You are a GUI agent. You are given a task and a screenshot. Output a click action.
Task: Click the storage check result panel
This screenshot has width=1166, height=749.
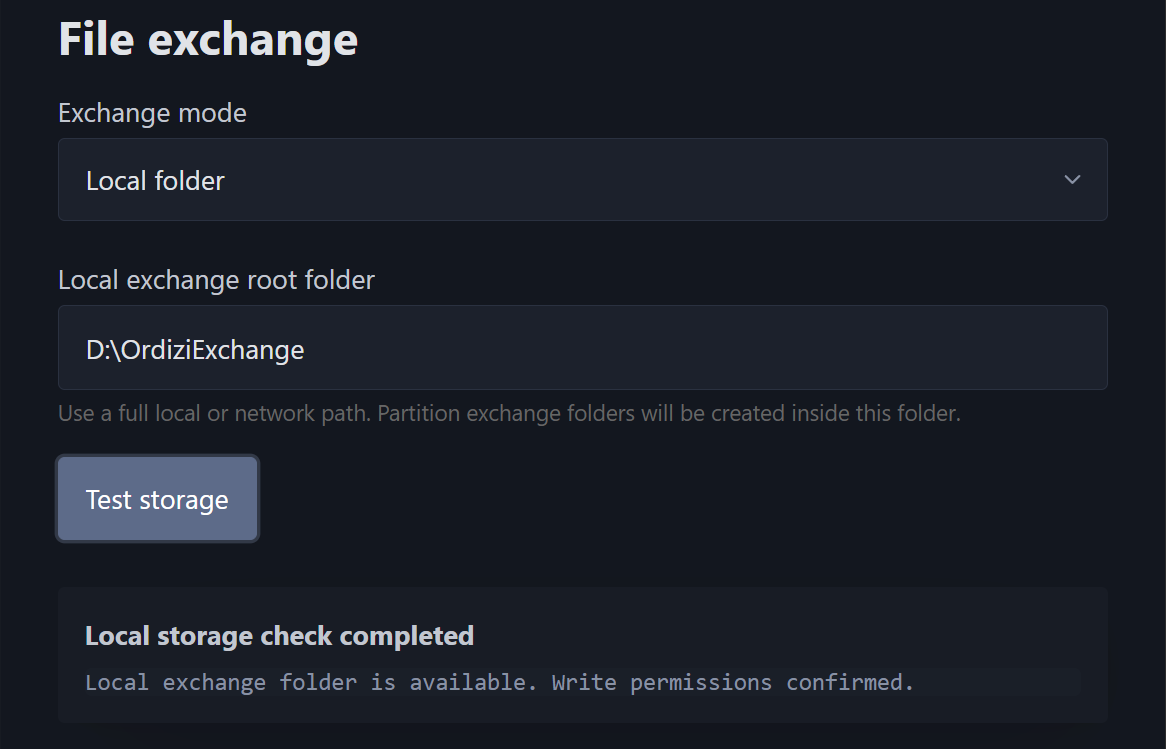583,655
